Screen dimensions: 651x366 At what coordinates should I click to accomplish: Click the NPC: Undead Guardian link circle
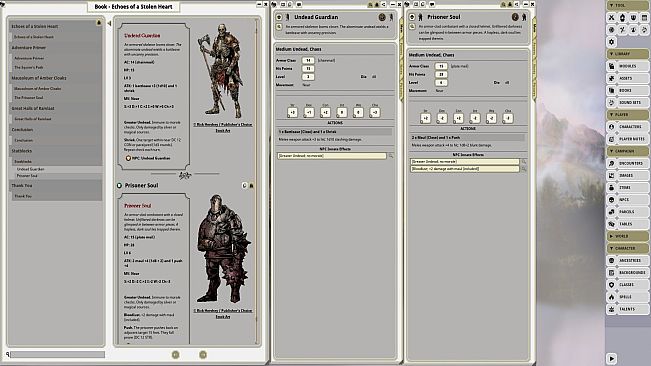click(x=128, y=158)
